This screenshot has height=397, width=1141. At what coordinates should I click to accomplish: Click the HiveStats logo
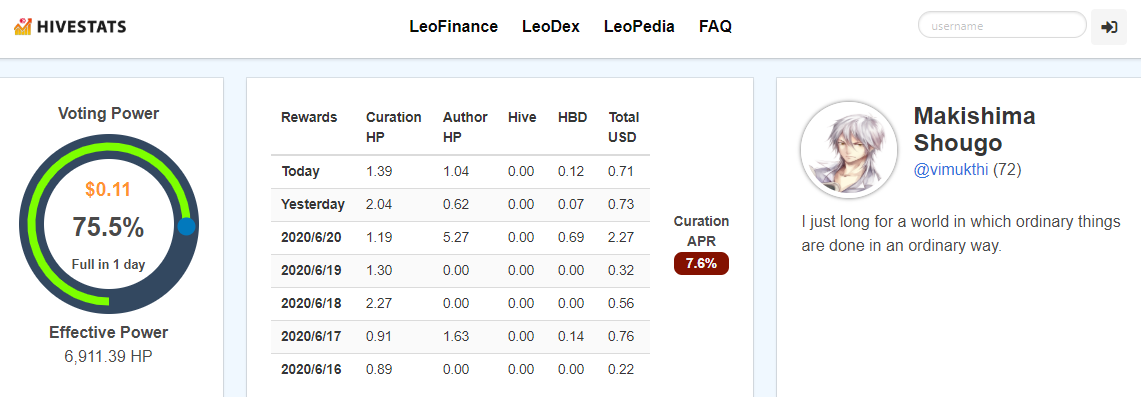[x=70, y=27]
